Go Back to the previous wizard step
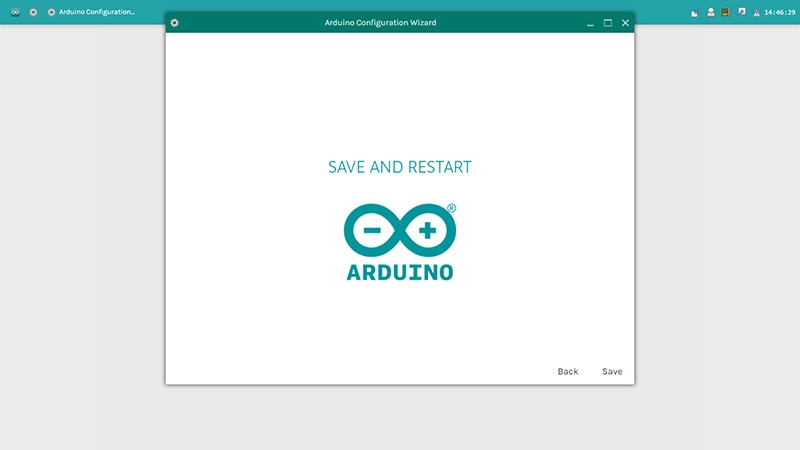This screenshot has width=800, height=450. coord(568,371)
